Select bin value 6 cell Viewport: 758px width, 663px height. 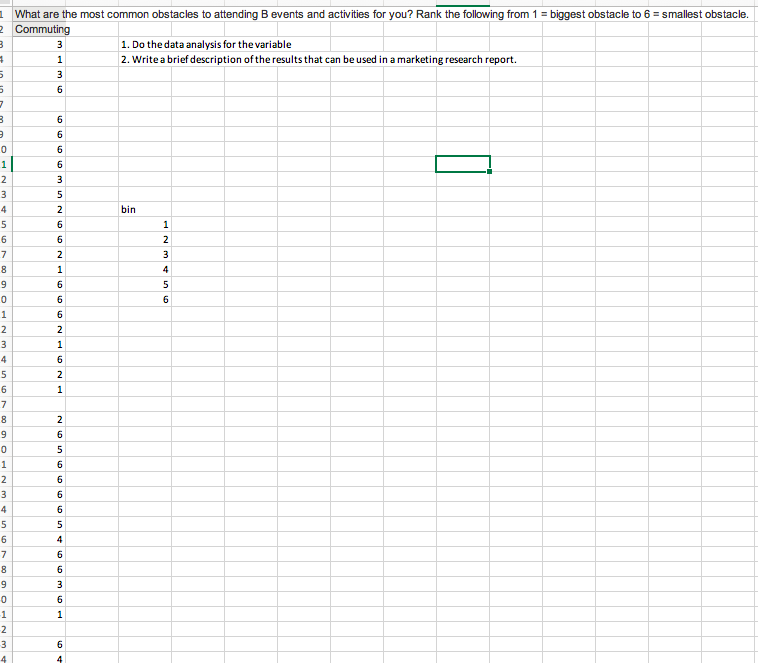[145, 299]
